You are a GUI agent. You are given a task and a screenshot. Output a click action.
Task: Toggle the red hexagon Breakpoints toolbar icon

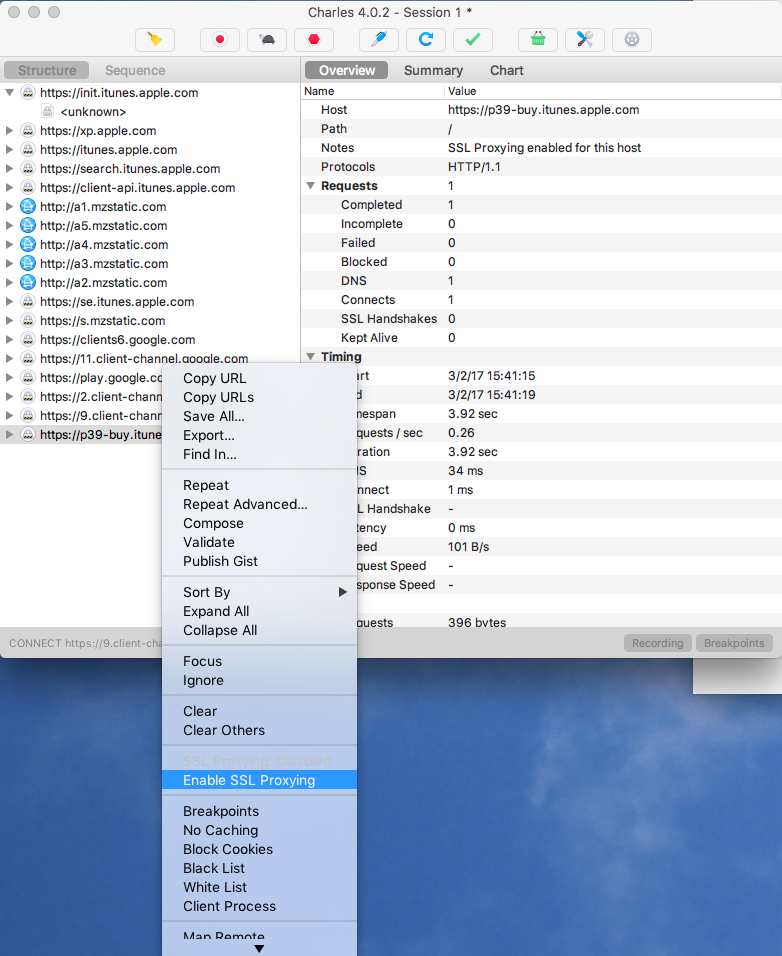[314, 40]
